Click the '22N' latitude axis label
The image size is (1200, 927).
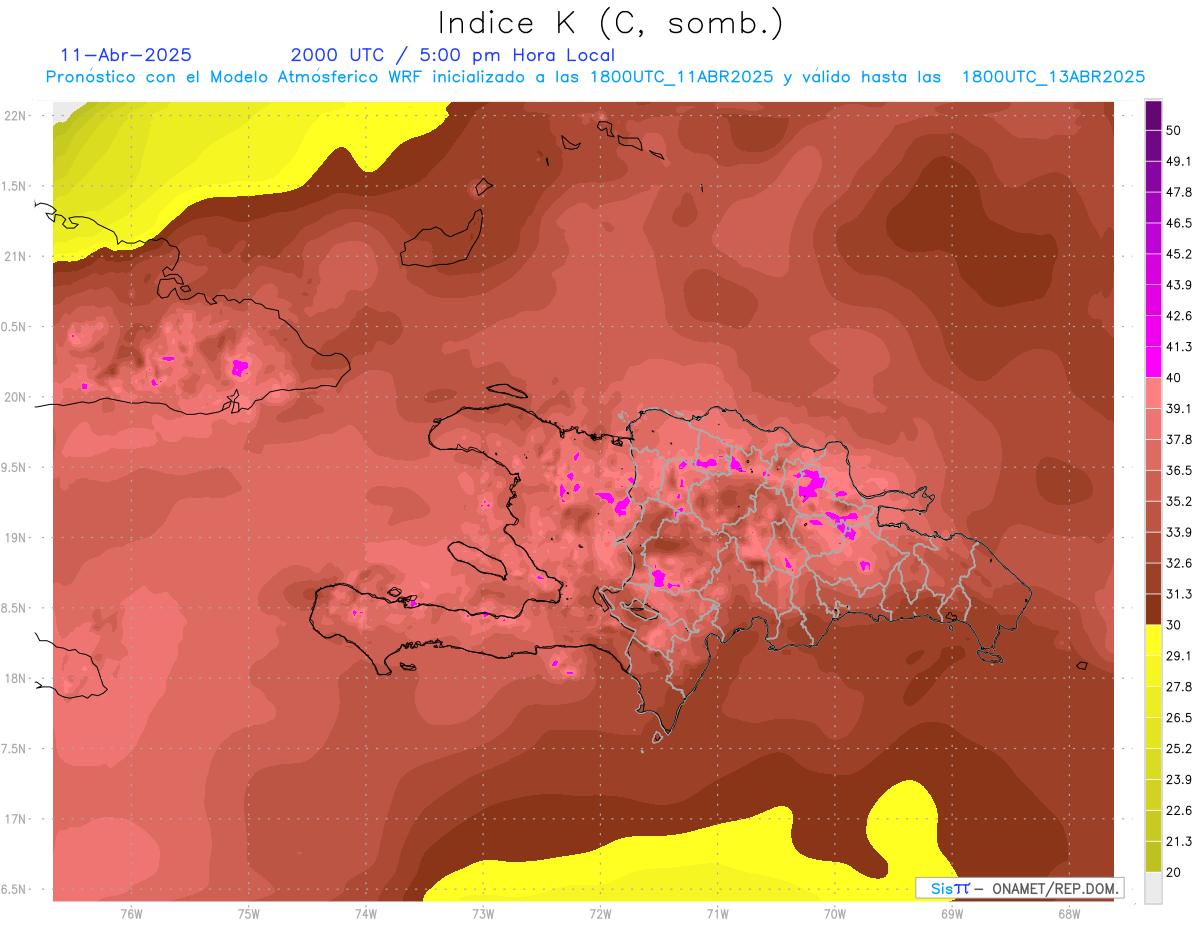pos(16,115)
